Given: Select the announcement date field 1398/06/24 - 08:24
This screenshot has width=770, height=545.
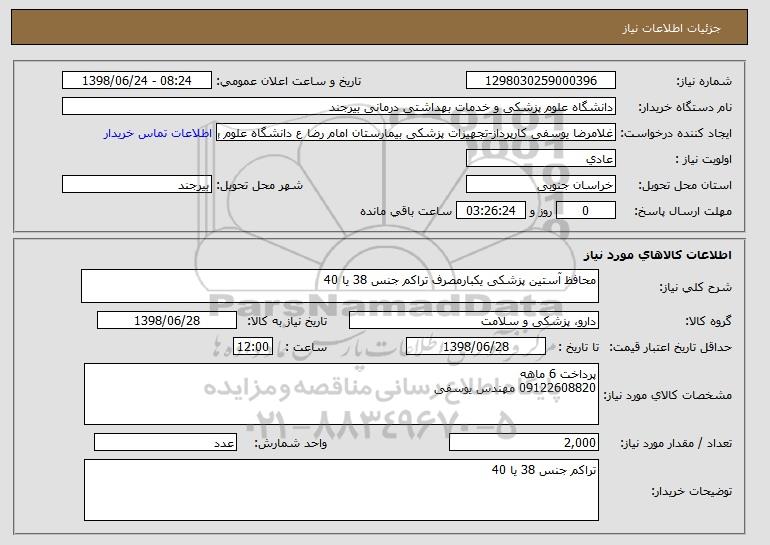Looking at the screenshot, I should (x=137, y=81).
